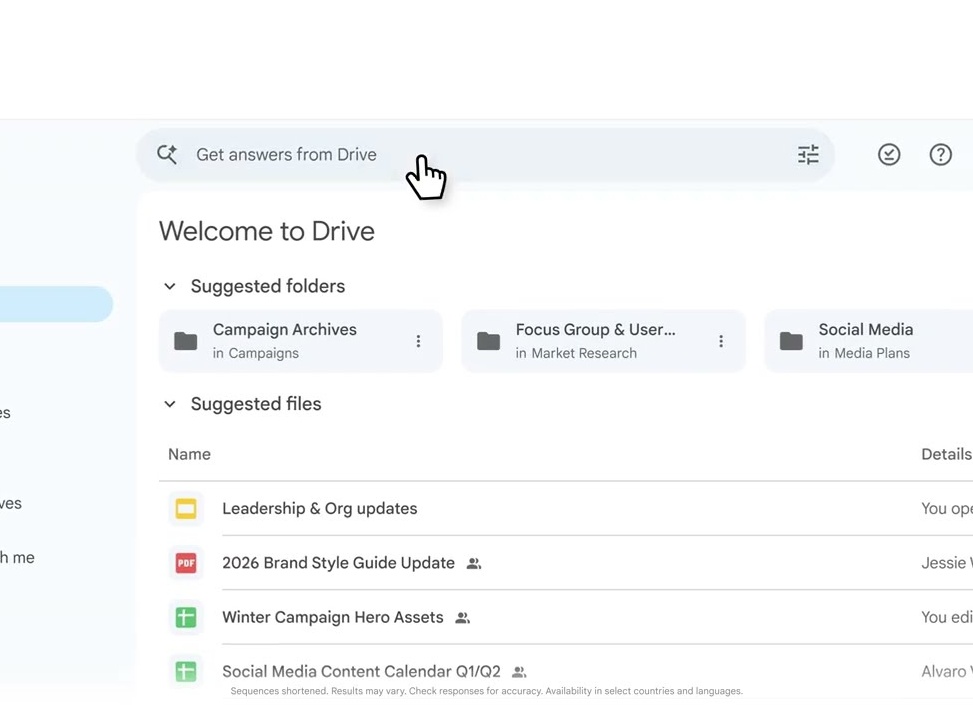The image size is (973, 706).
Task: Click the 'in Market Research' location text
Action: (x=576, y=353)
